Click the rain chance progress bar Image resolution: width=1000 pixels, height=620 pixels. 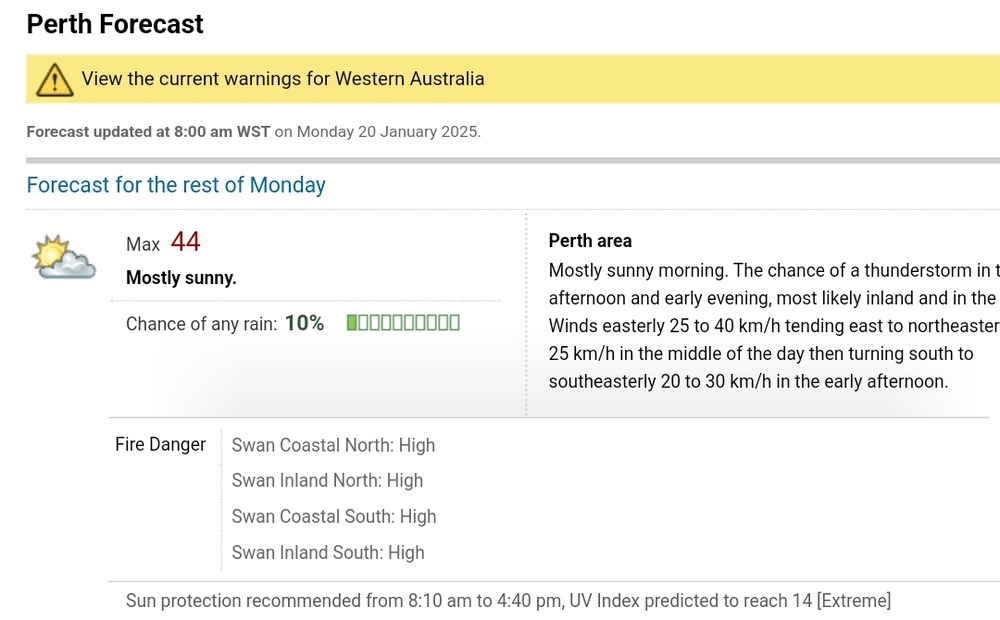[403, 323]
